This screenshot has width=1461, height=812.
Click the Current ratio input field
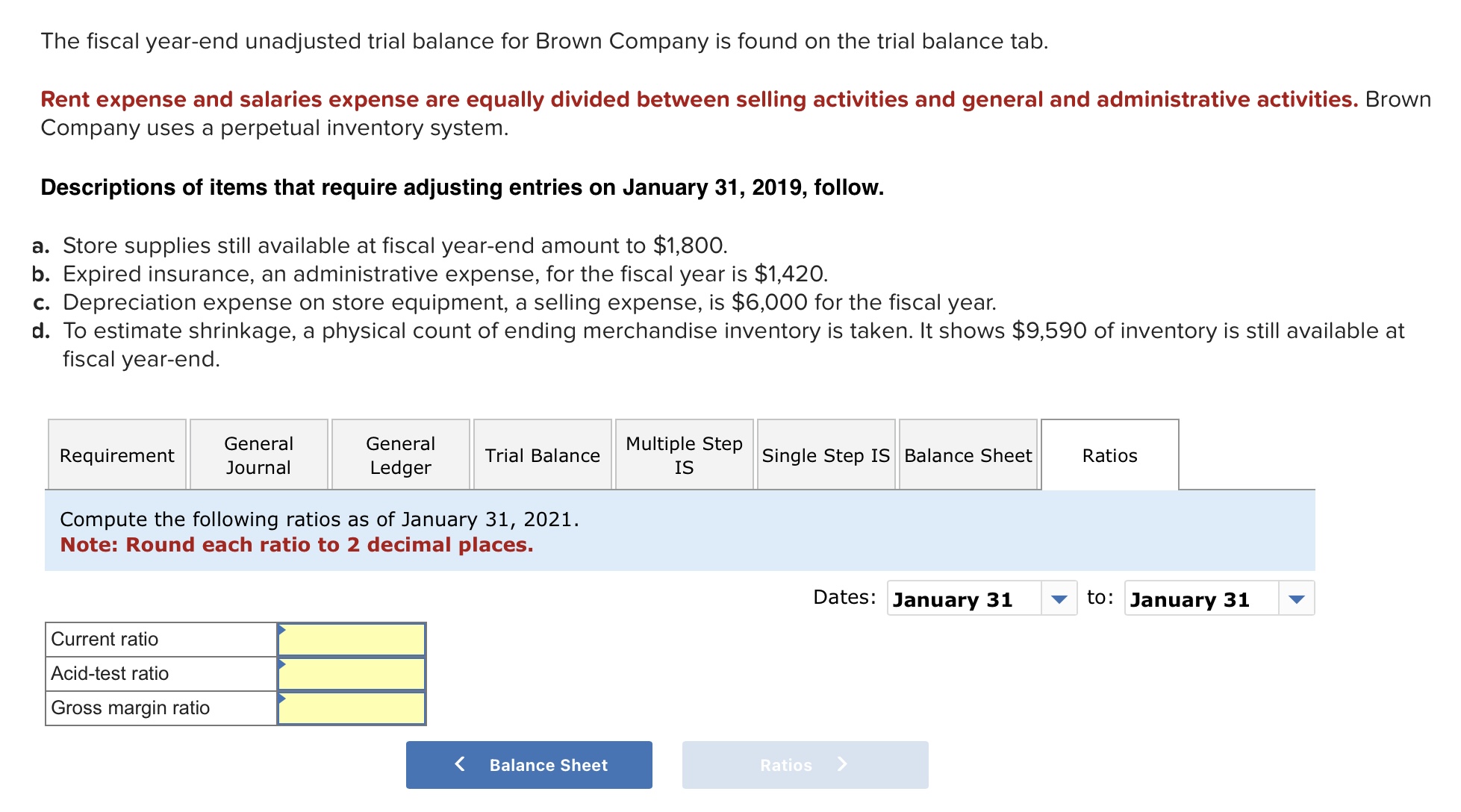(x=351, y=639)
